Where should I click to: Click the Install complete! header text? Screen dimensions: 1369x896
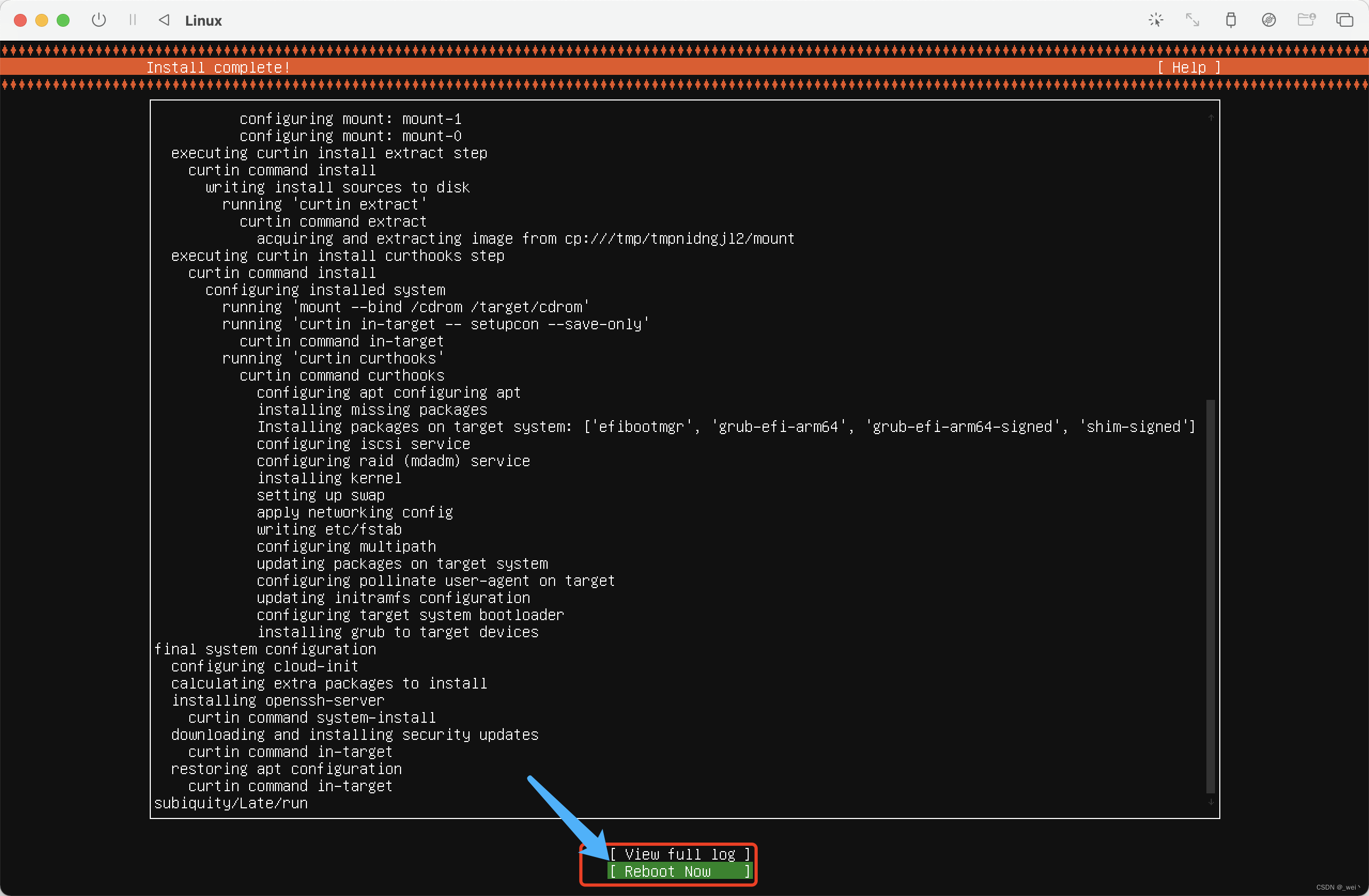point(218,68)
